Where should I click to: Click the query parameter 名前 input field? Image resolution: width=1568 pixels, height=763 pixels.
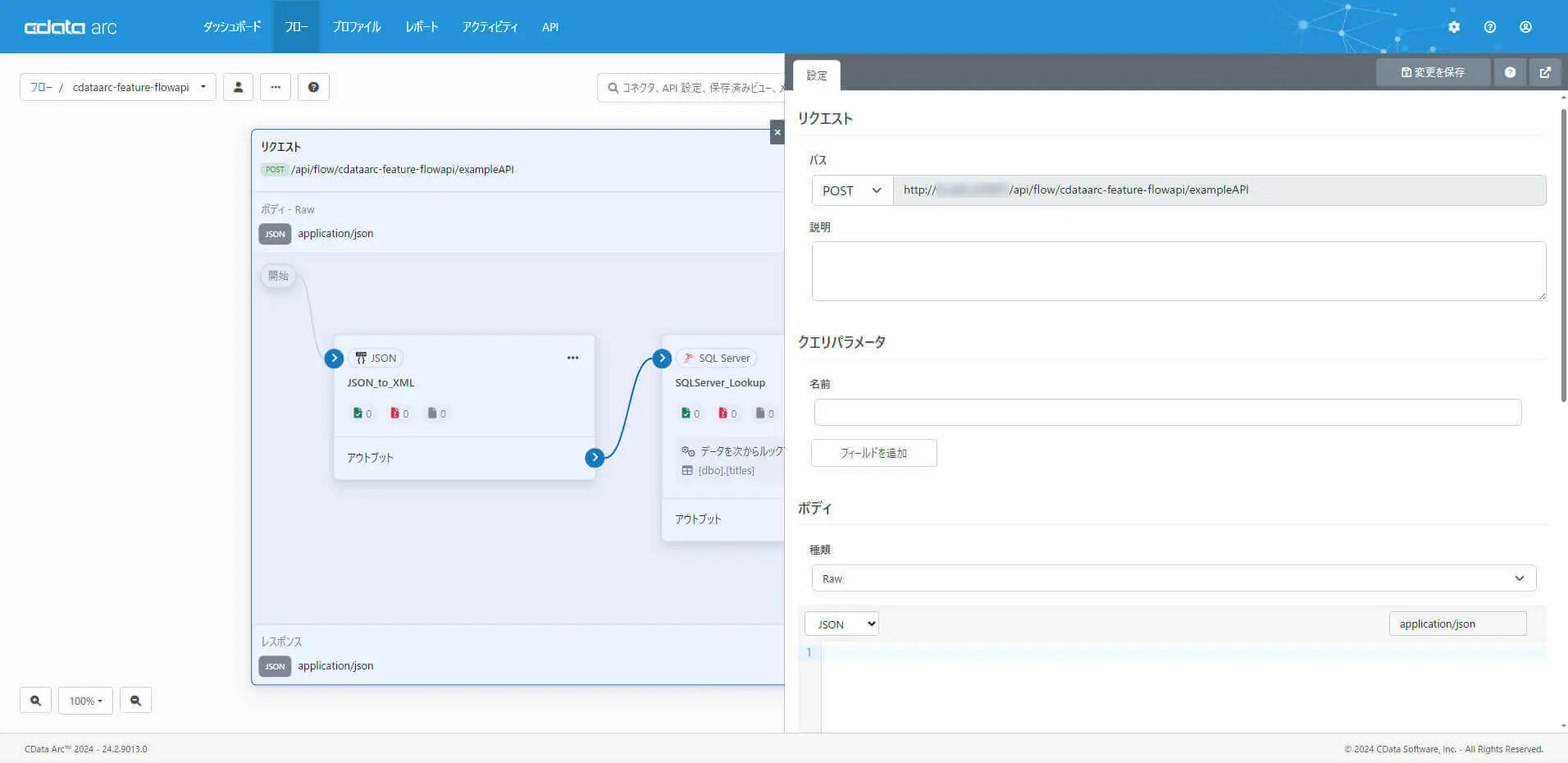(1168, 412)
